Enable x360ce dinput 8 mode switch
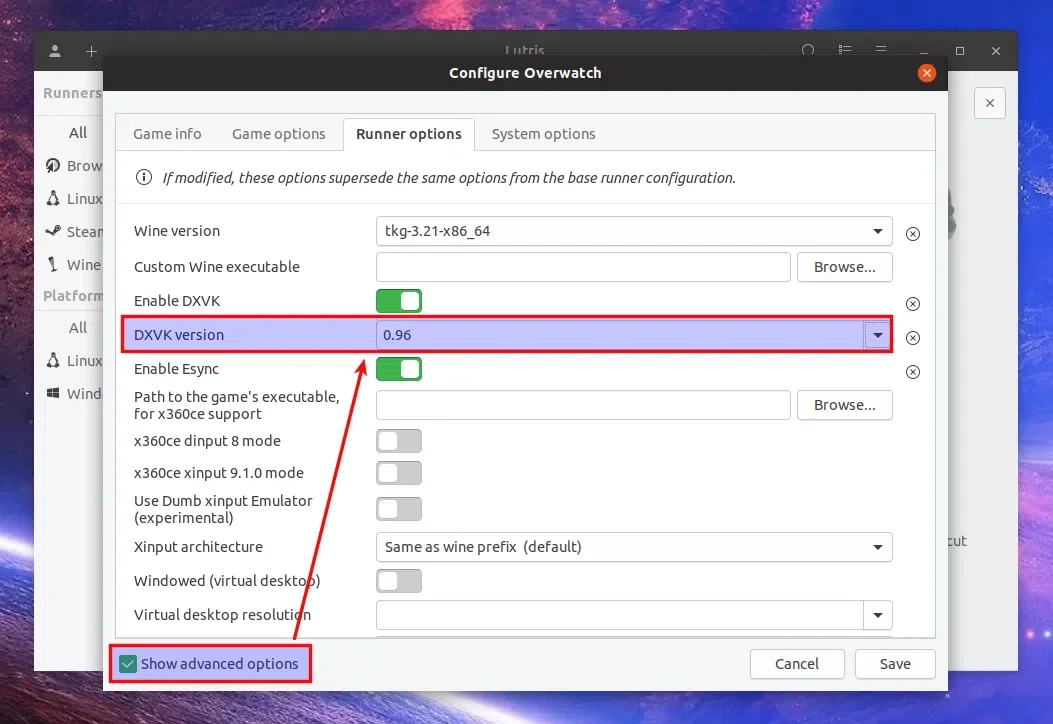The image size is (1053, 724). pyautogui.click(x=399, y=441)
